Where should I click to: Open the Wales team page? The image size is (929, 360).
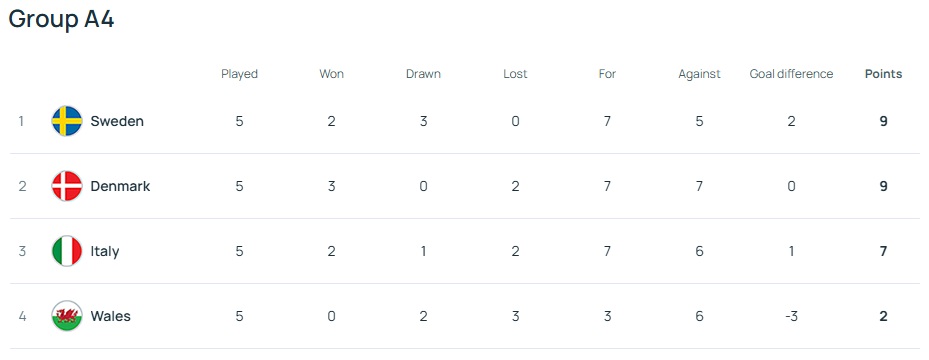tap(110, 316)
